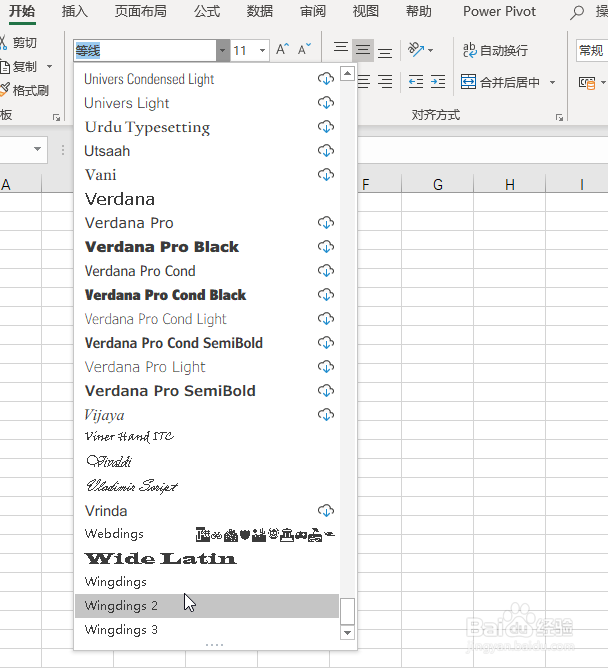Click cloud download icon beside Vani
Screen dimensions: 608x668
[326, 175]
